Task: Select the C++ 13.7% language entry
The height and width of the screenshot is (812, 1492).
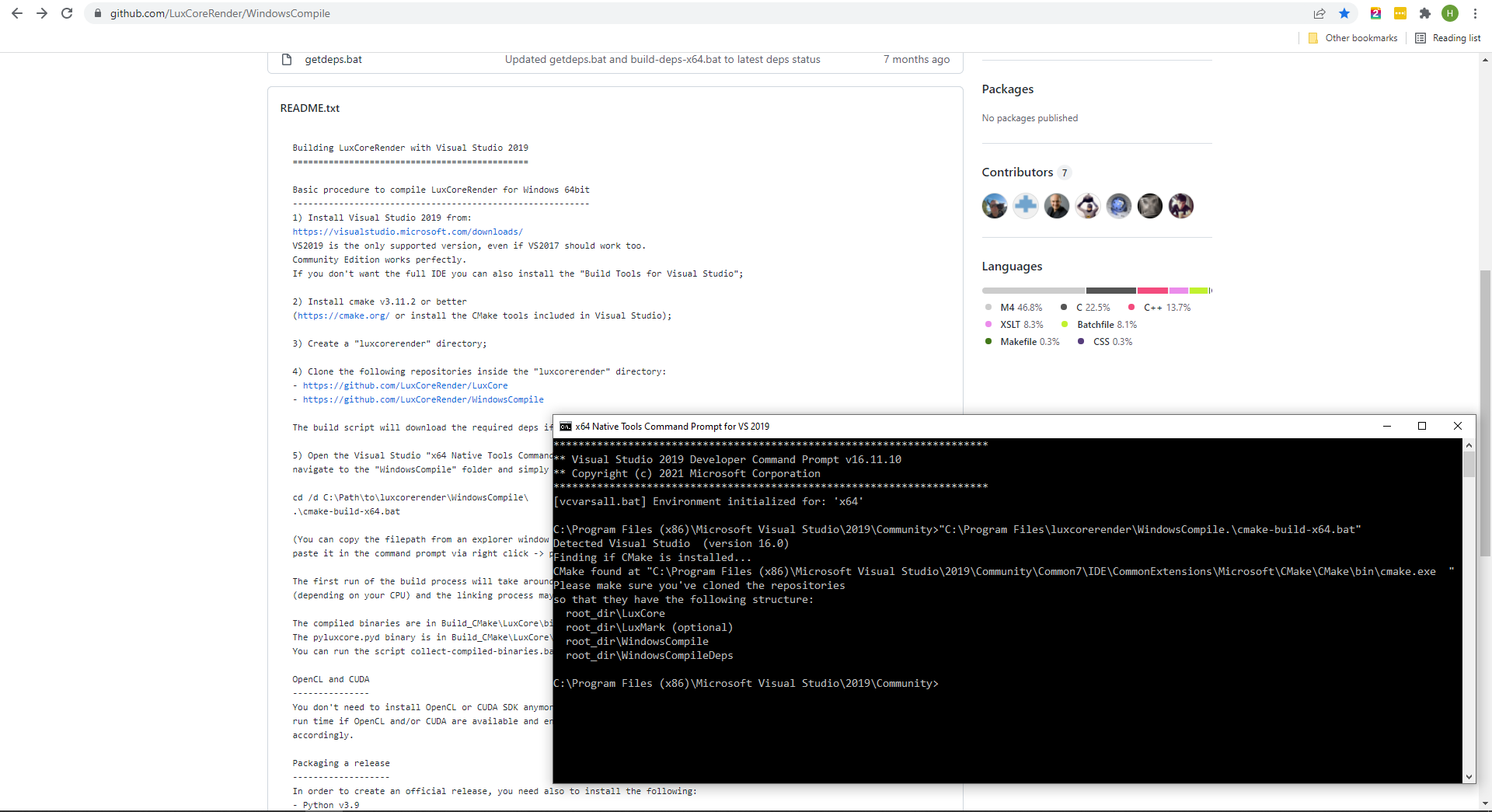Action: tap(1166, 308)
